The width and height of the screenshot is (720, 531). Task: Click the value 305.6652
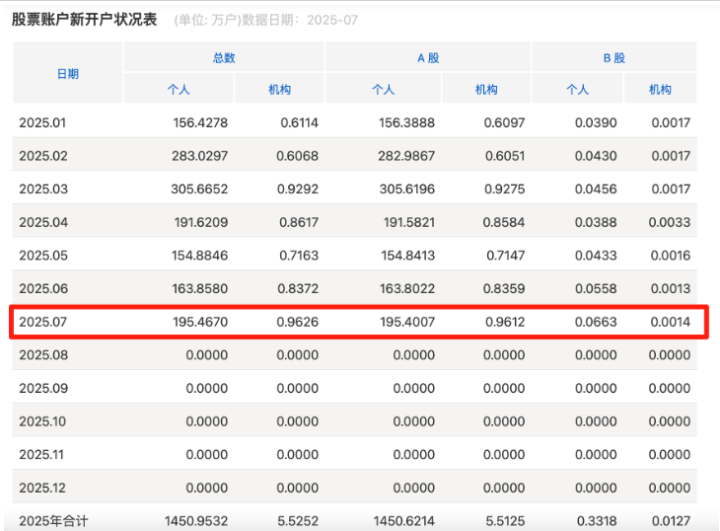[199, 189]
